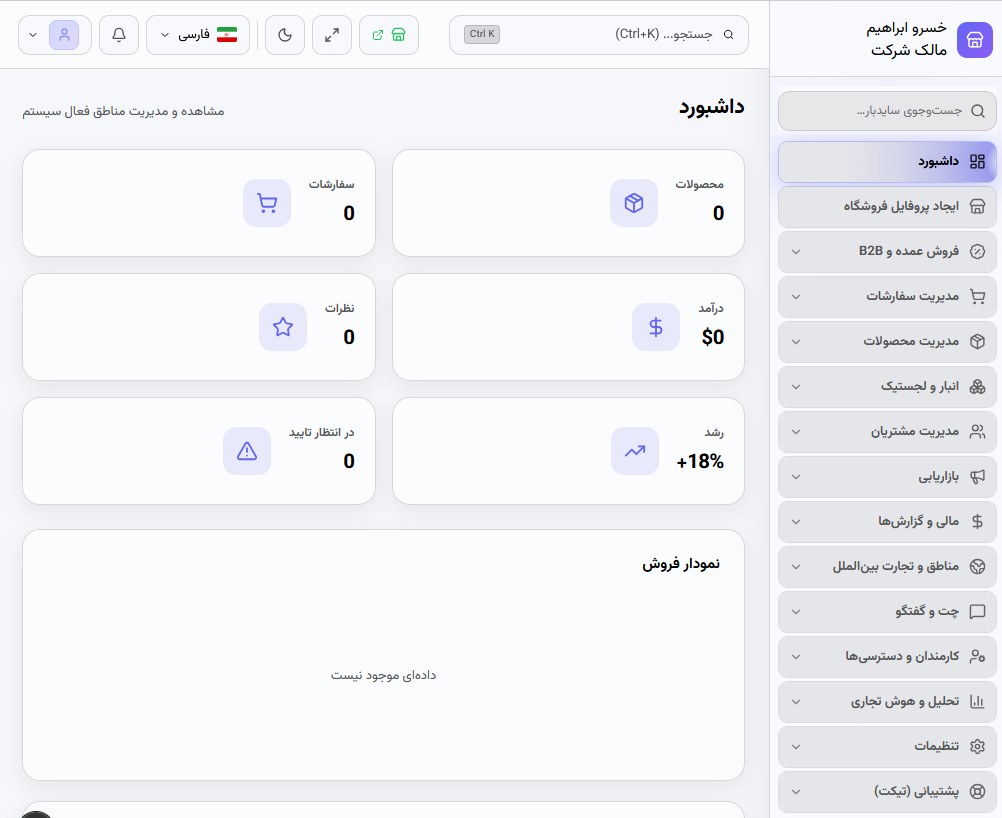Toggle dark mode with the moon icon

click(x=285, y=35)
